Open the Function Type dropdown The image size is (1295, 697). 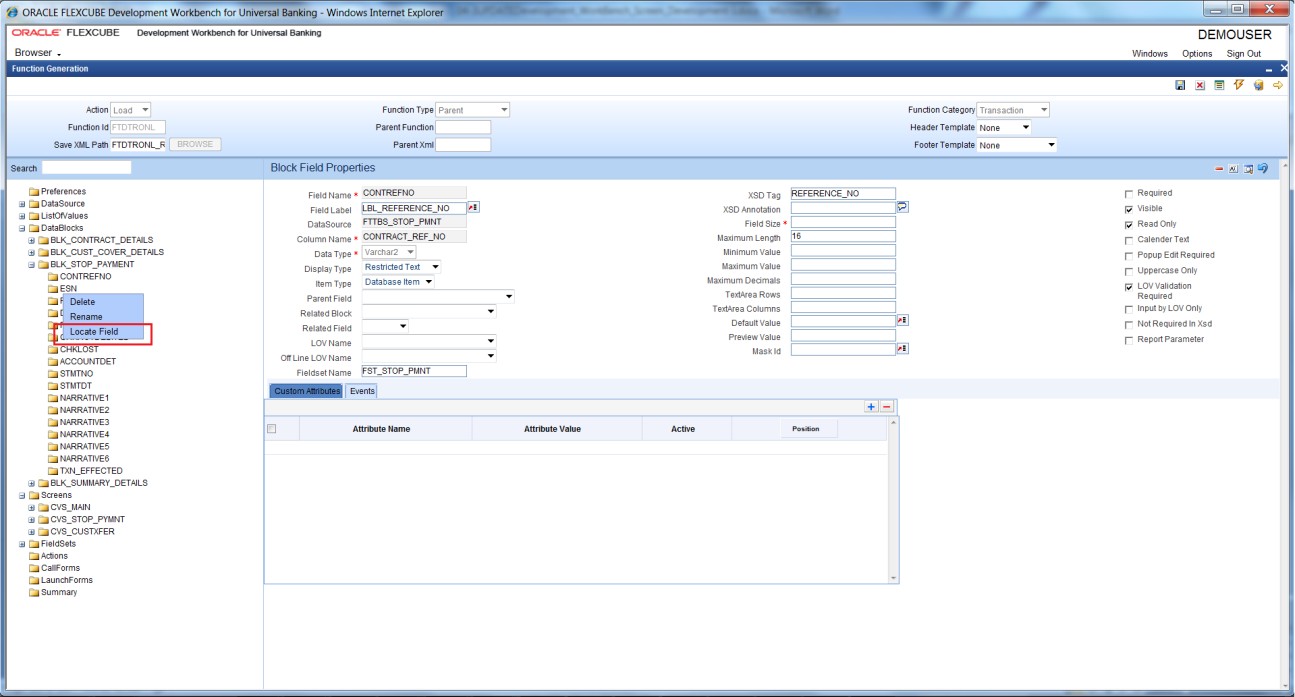click(473, 110)
